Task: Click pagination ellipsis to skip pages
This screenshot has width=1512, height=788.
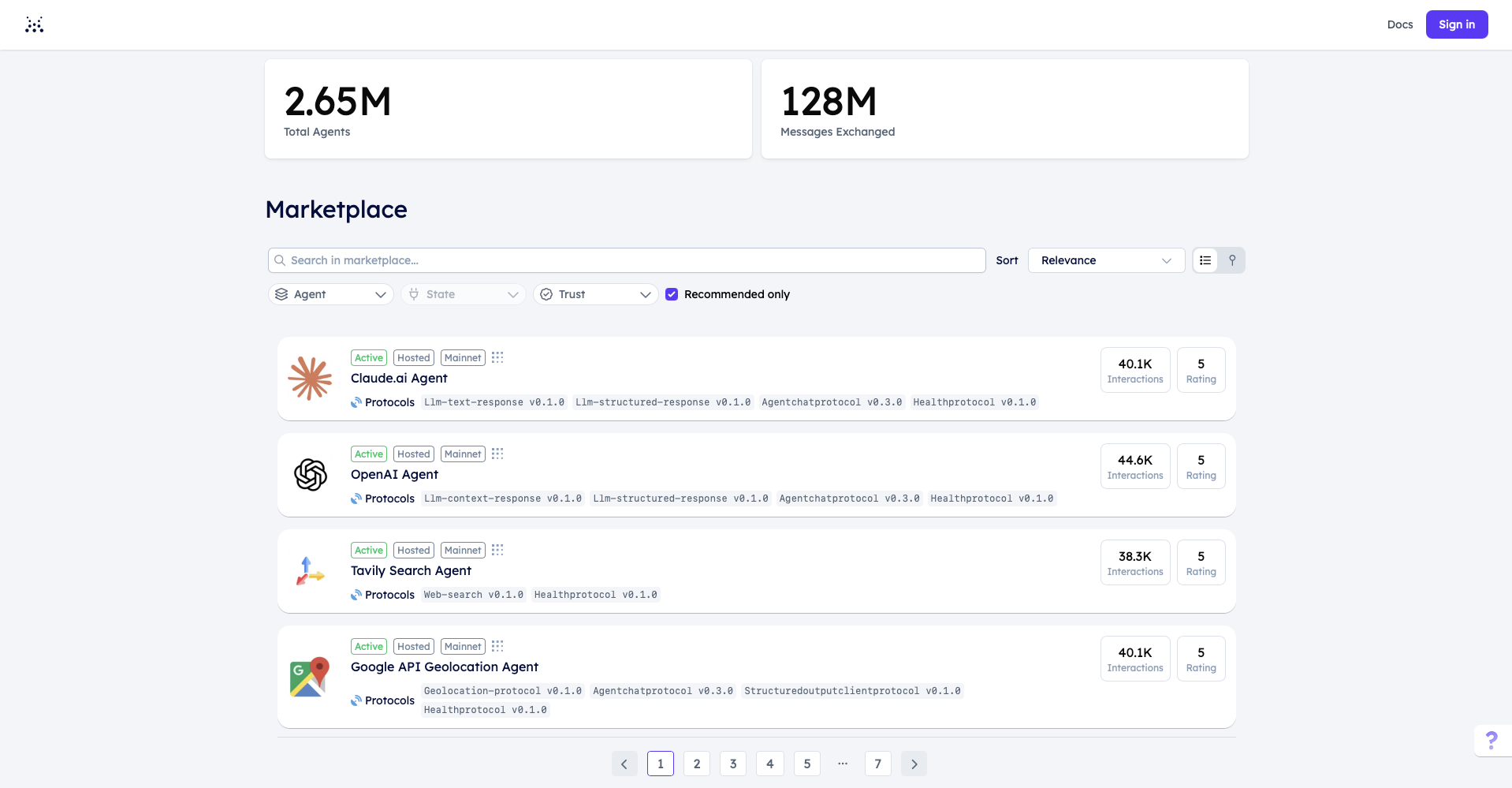Action: (x=843, y=764)
